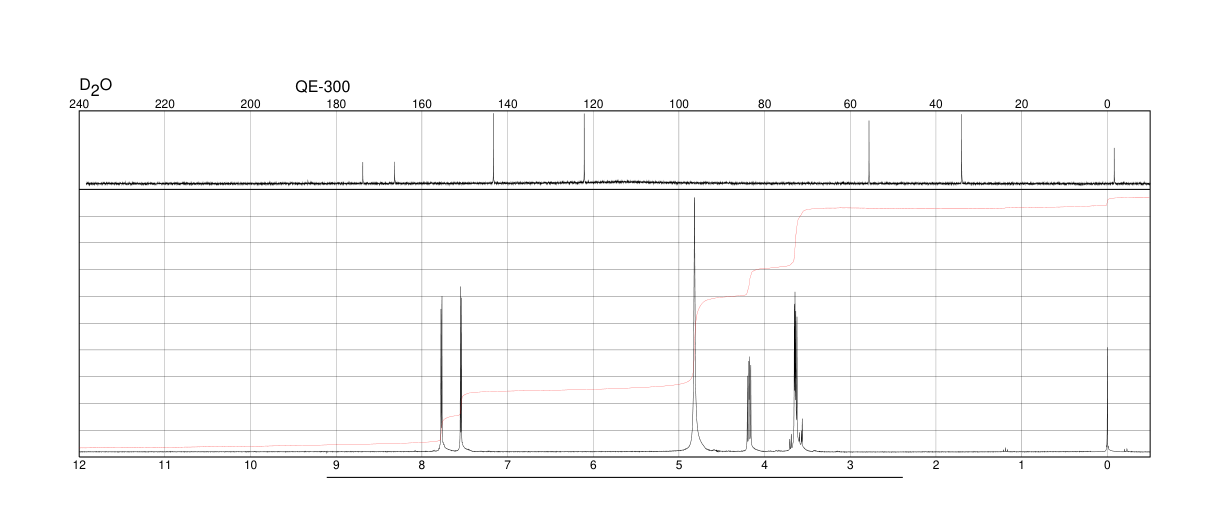Click the 80 ppm carbon axis label

pos(764,104)
